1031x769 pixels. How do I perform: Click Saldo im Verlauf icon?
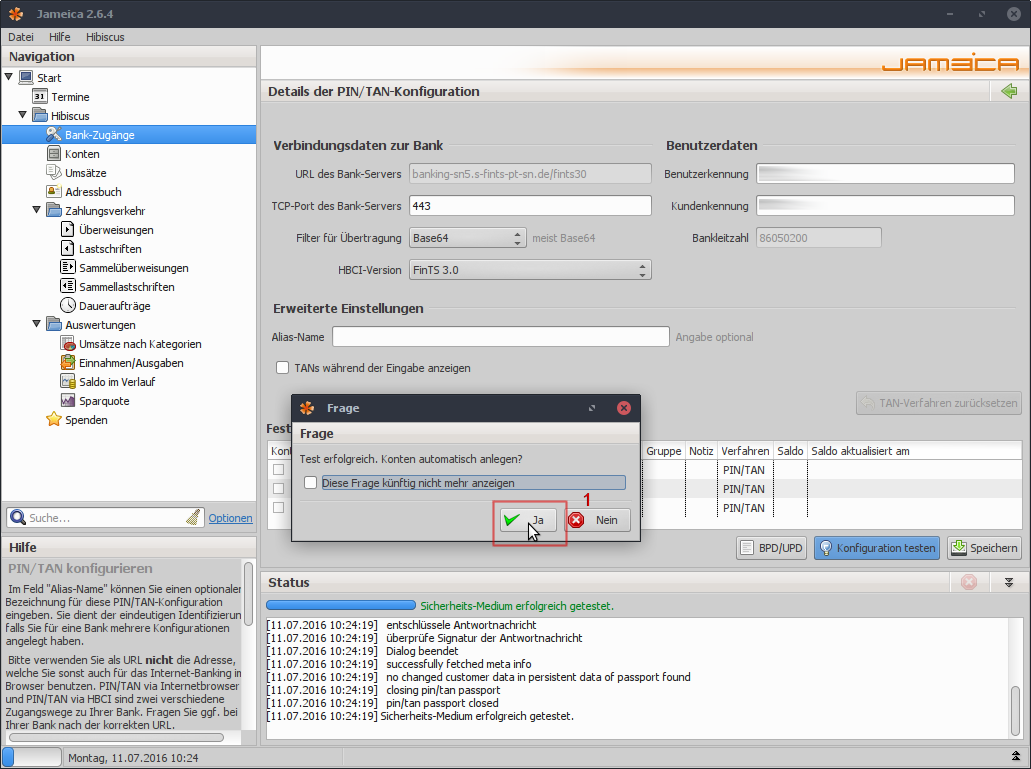click(x=67, y=382)
